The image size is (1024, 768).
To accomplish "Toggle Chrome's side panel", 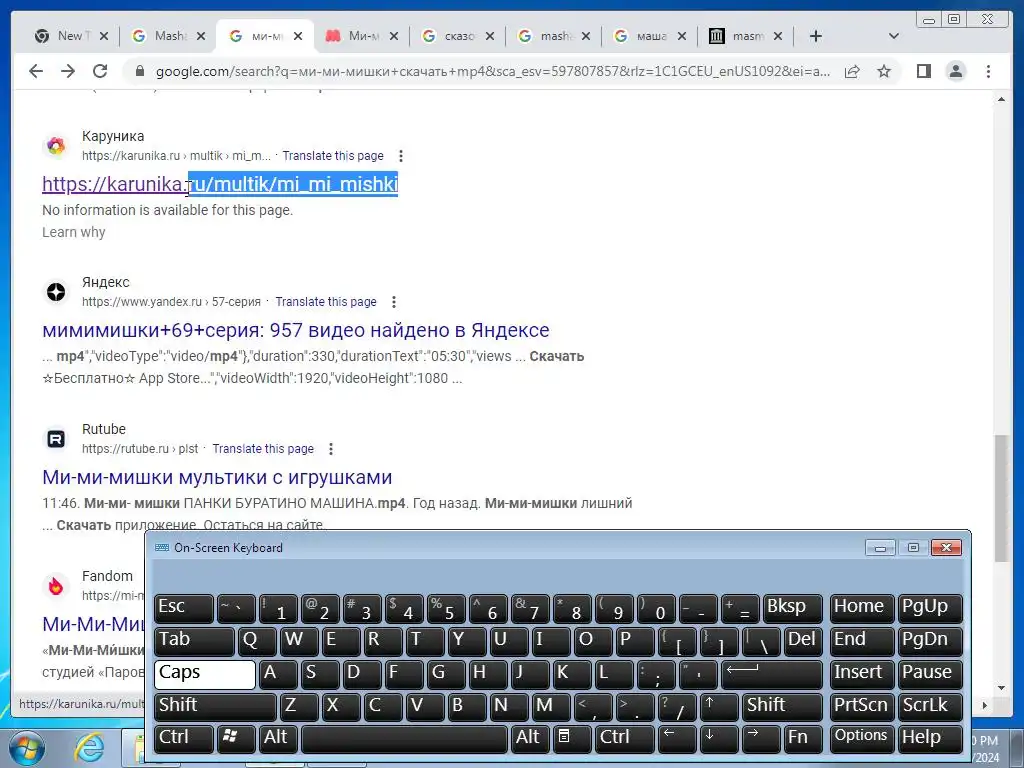I will point(923,71).
